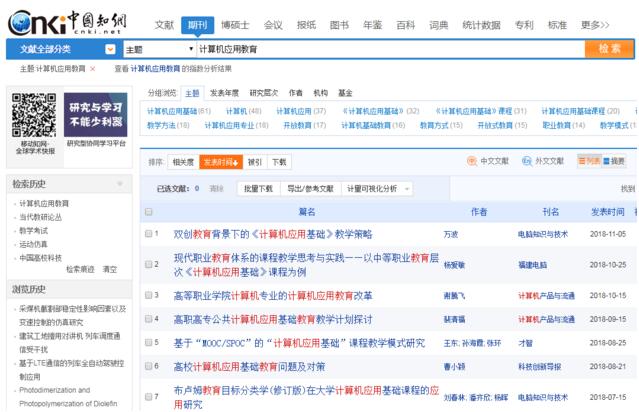
Task: Open the 年鉴 tab
Action: [372, 25]
